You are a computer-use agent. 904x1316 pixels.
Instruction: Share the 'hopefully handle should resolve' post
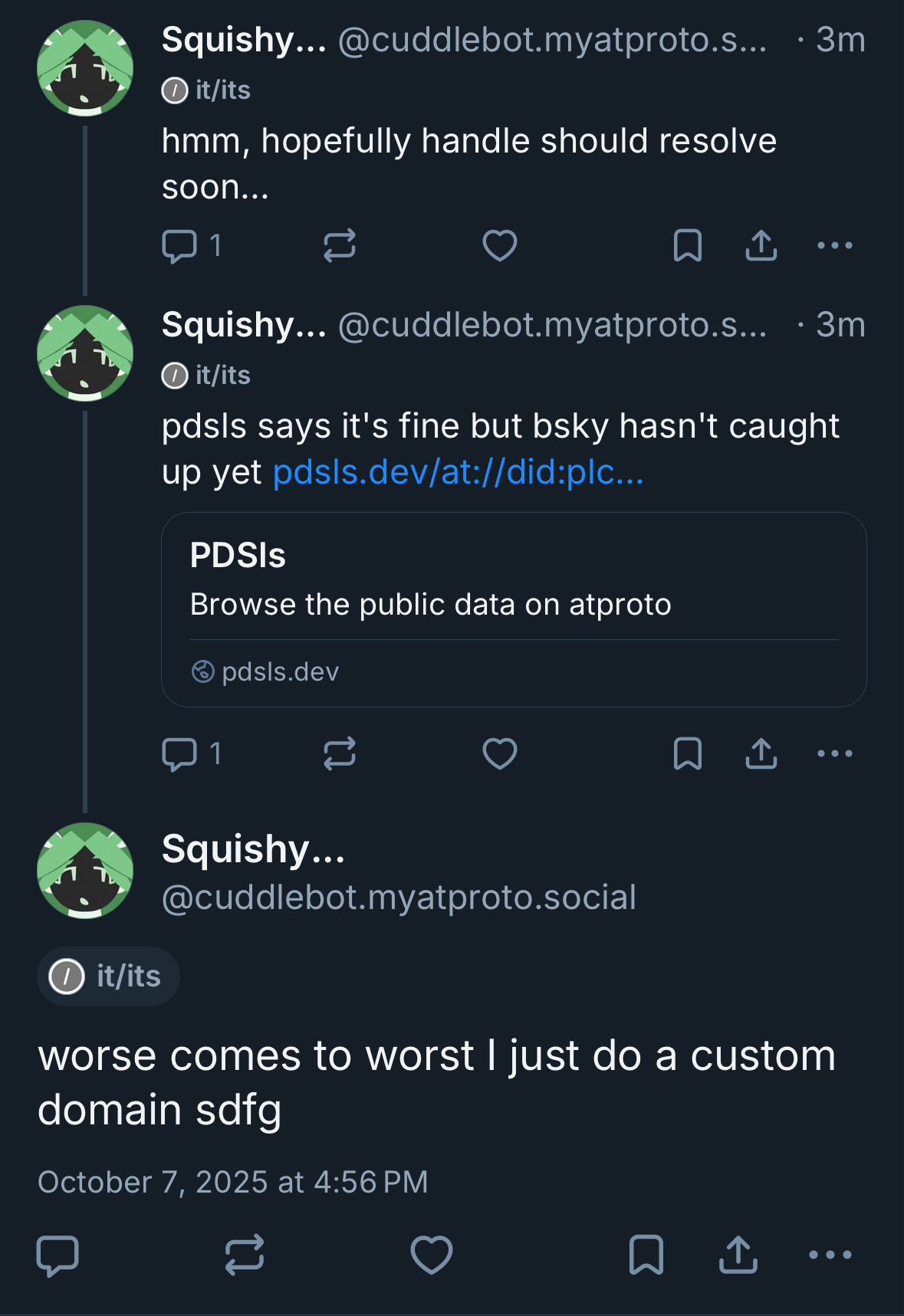pos(761,246)
